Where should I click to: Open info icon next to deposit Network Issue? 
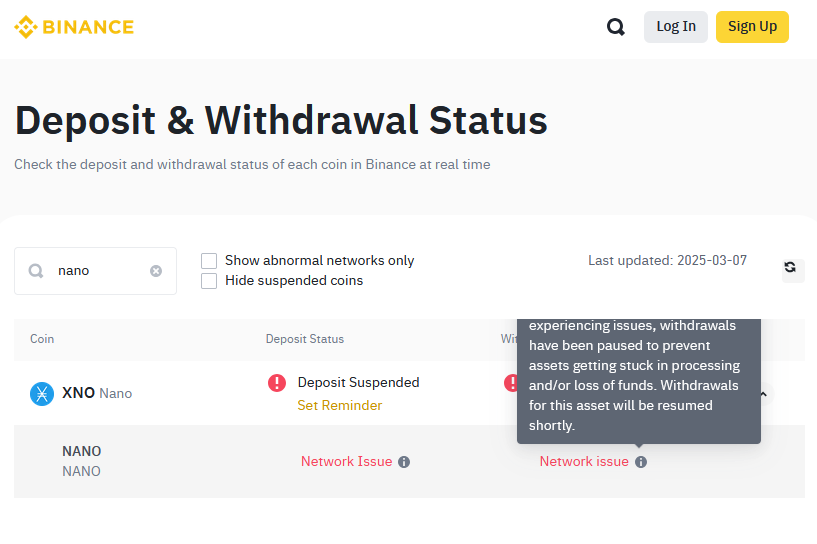(x=404, y=462)
